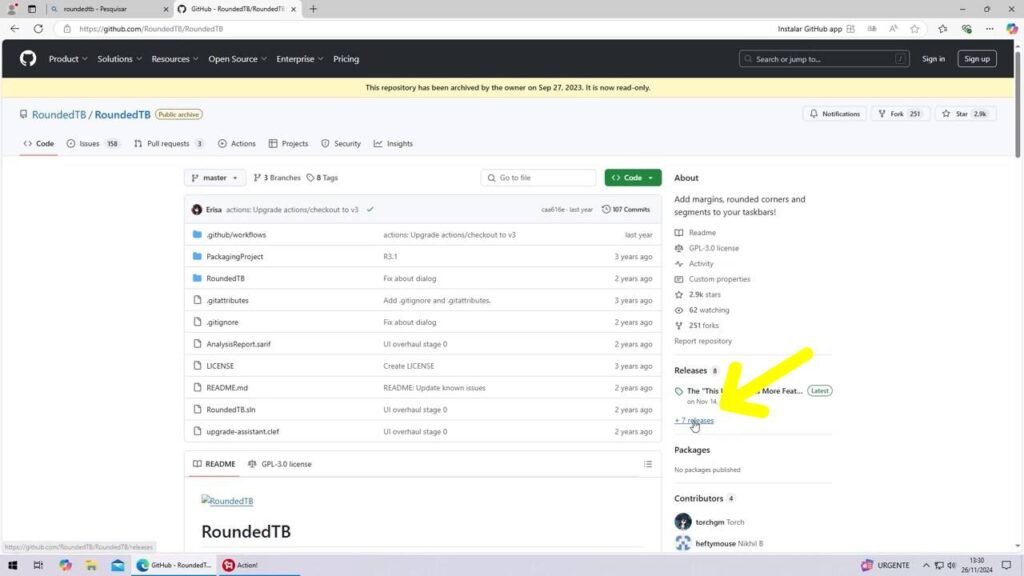1024x576 pixels.
Task: Click the Sign up button
Action: pyautogui.click(x=977, y=59)
